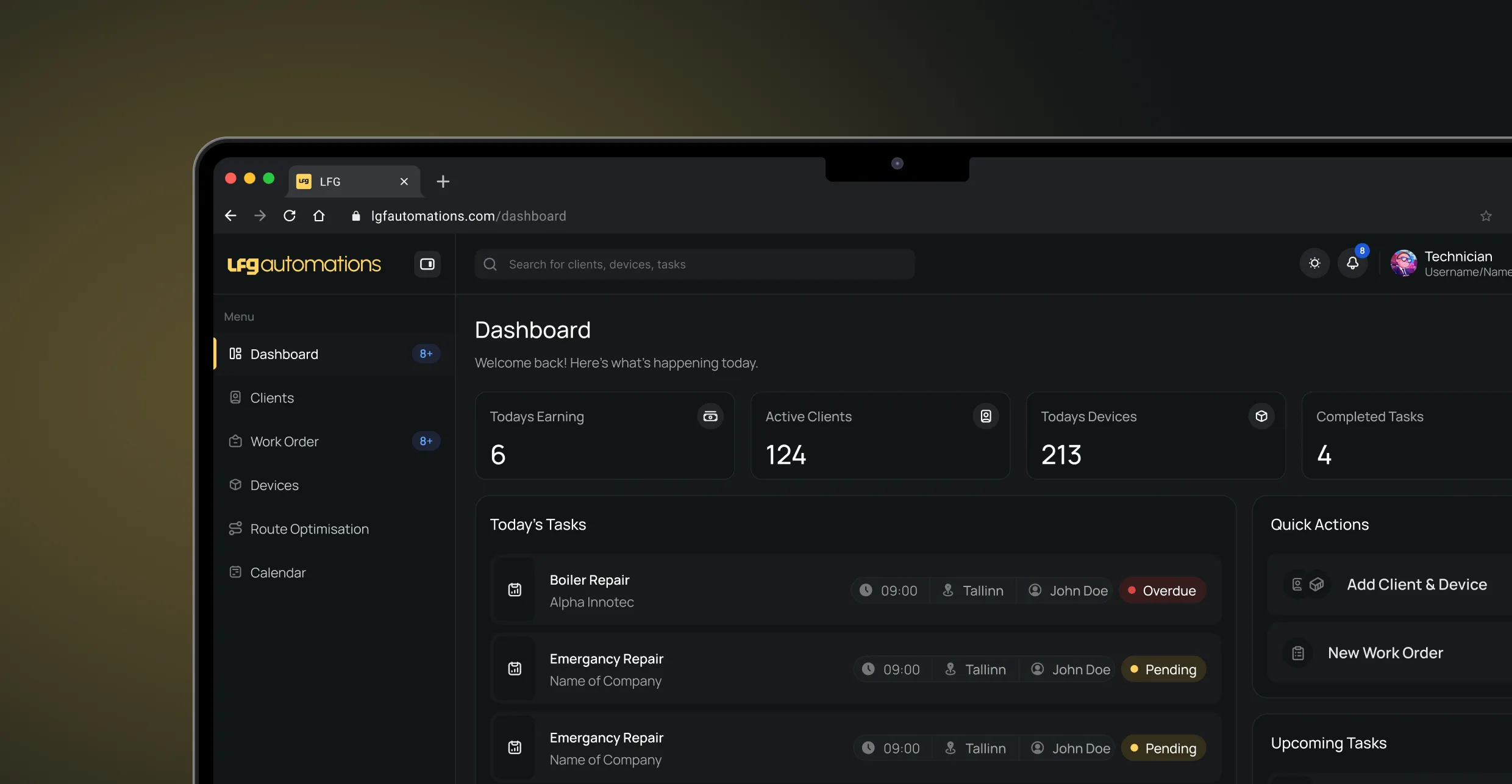Go to browser home page icon
This screenshot has width=1512, height=784.
pos(319,216)
